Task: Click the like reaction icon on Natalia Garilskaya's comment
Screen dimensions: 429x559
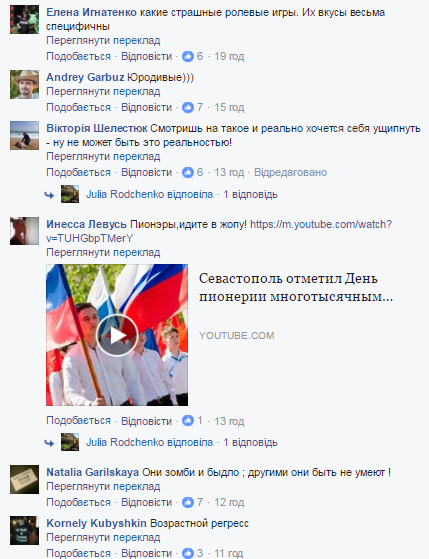Action: click(188, 503)
